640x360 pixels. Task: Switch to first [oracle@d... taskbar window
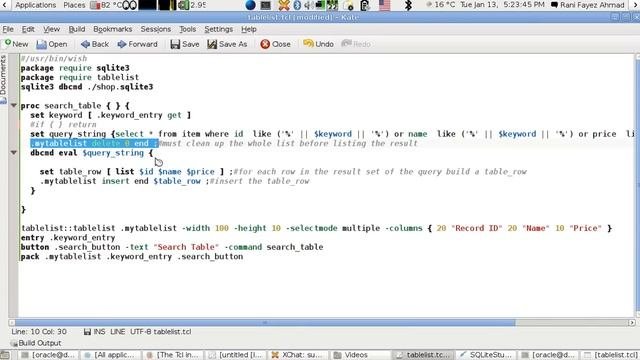pyautogui.click(x=48, y=355)
